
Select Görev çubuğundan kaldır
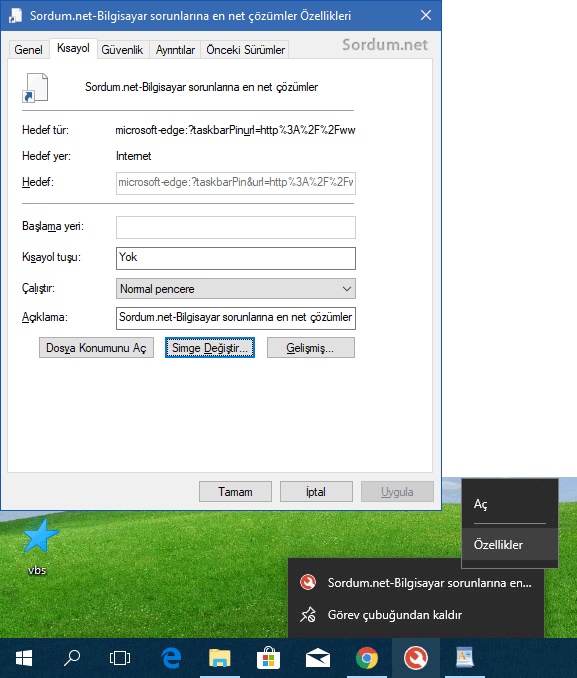pyautogui.click(x=416, y=614)
